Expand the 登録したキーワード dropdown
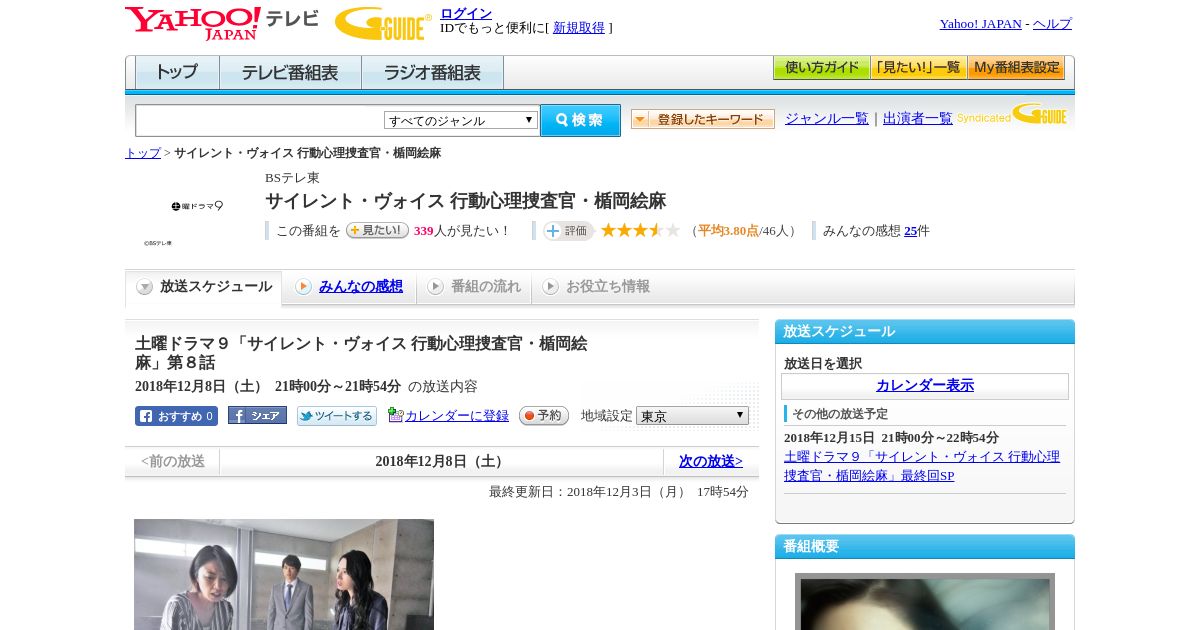This screenshot has height=630, width=1200. (703, 119)
